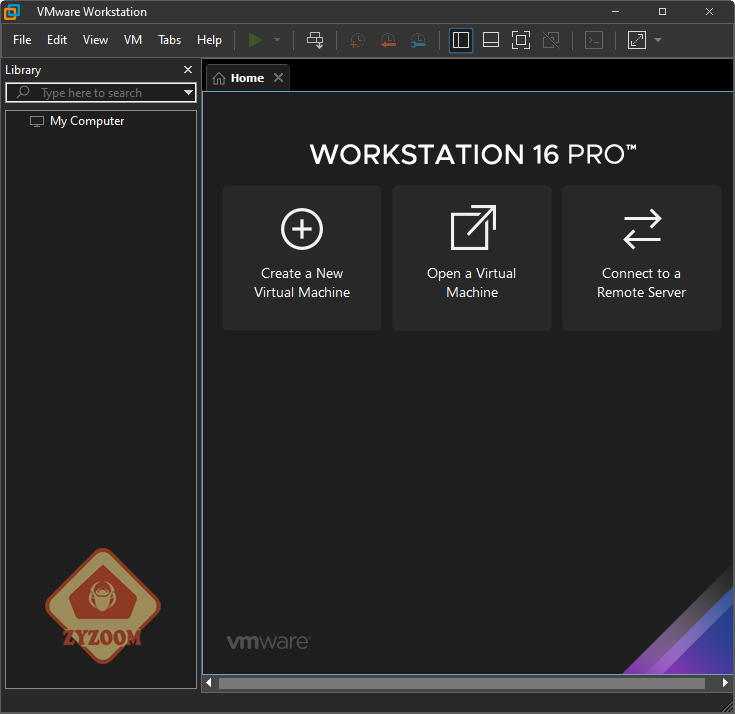Click the horizontal scrollbar thumb
This screenshot has height=714, width=735.
click(462, 683)
